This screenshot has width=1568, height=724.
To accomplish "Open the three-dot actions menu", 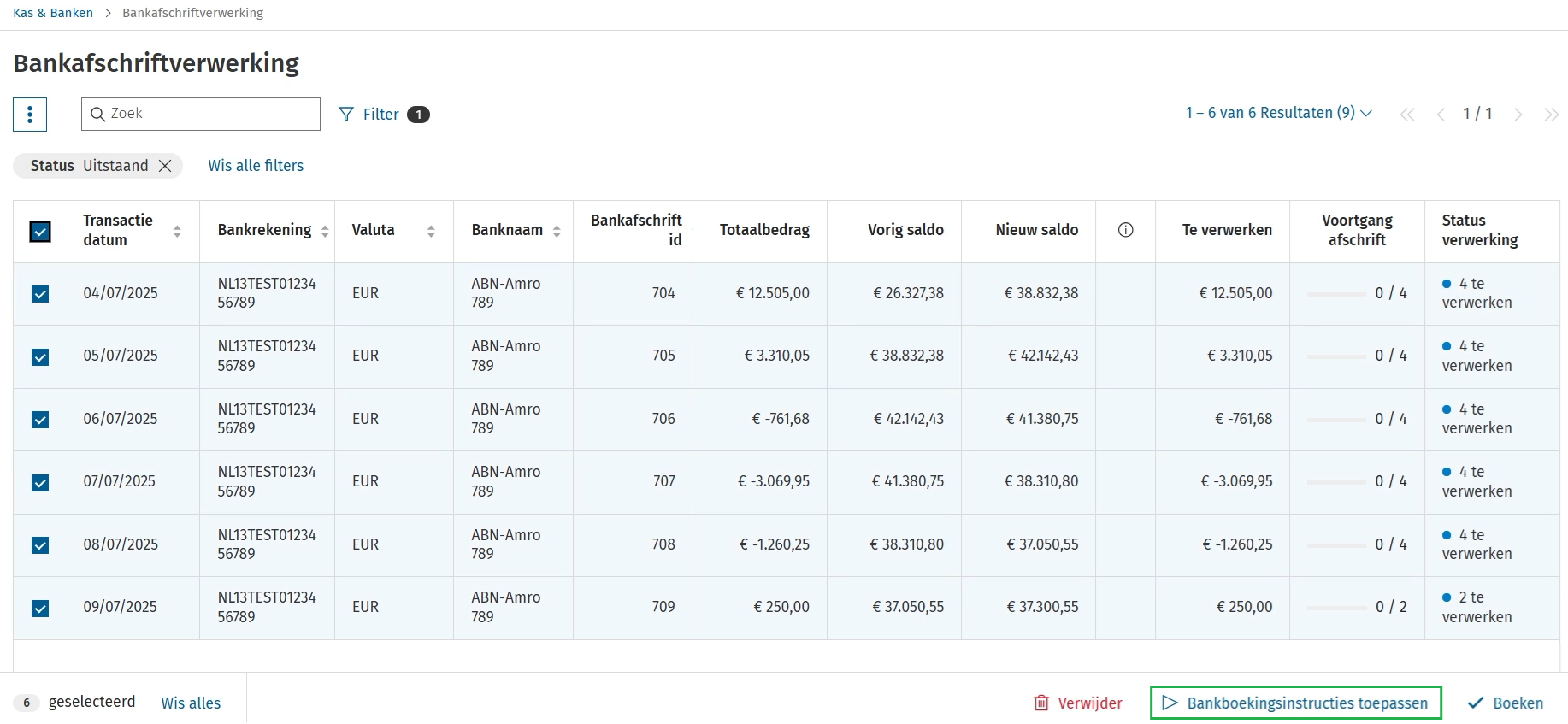I will click(x=30, y=114).
